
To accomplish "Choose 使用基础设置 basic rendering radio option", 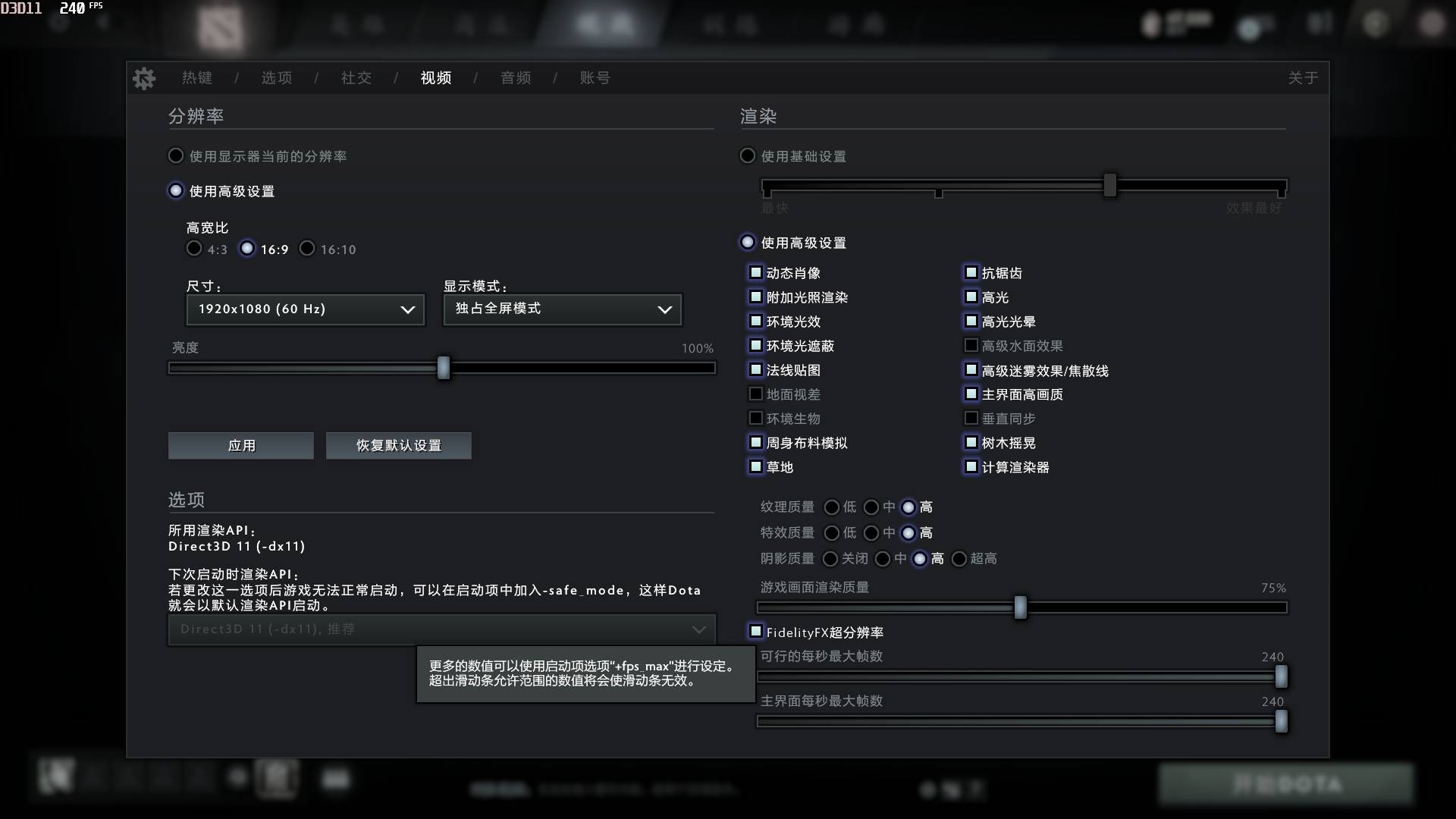I will tap(748, 155).
